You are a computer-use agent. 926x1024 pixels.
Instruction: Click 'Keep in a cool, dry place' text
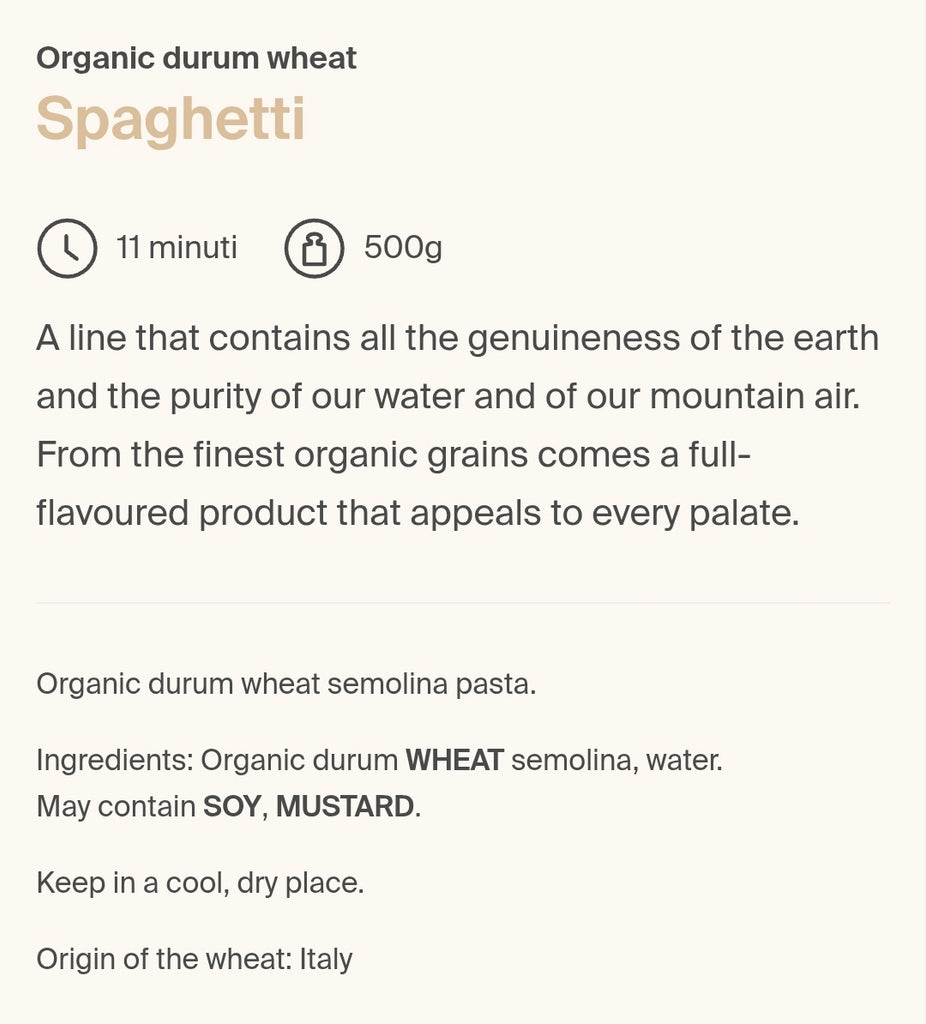[200, 883]
